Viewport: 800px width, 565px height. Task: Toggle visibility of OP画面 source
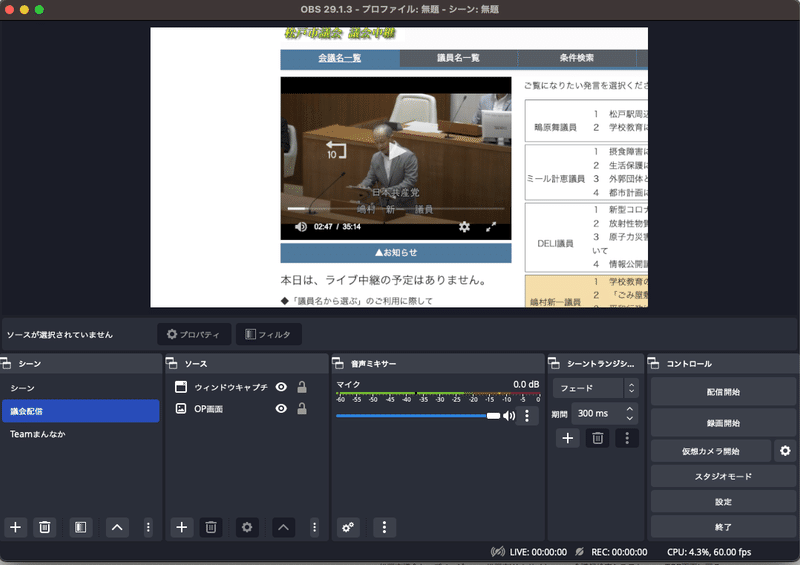coord(281,408)
